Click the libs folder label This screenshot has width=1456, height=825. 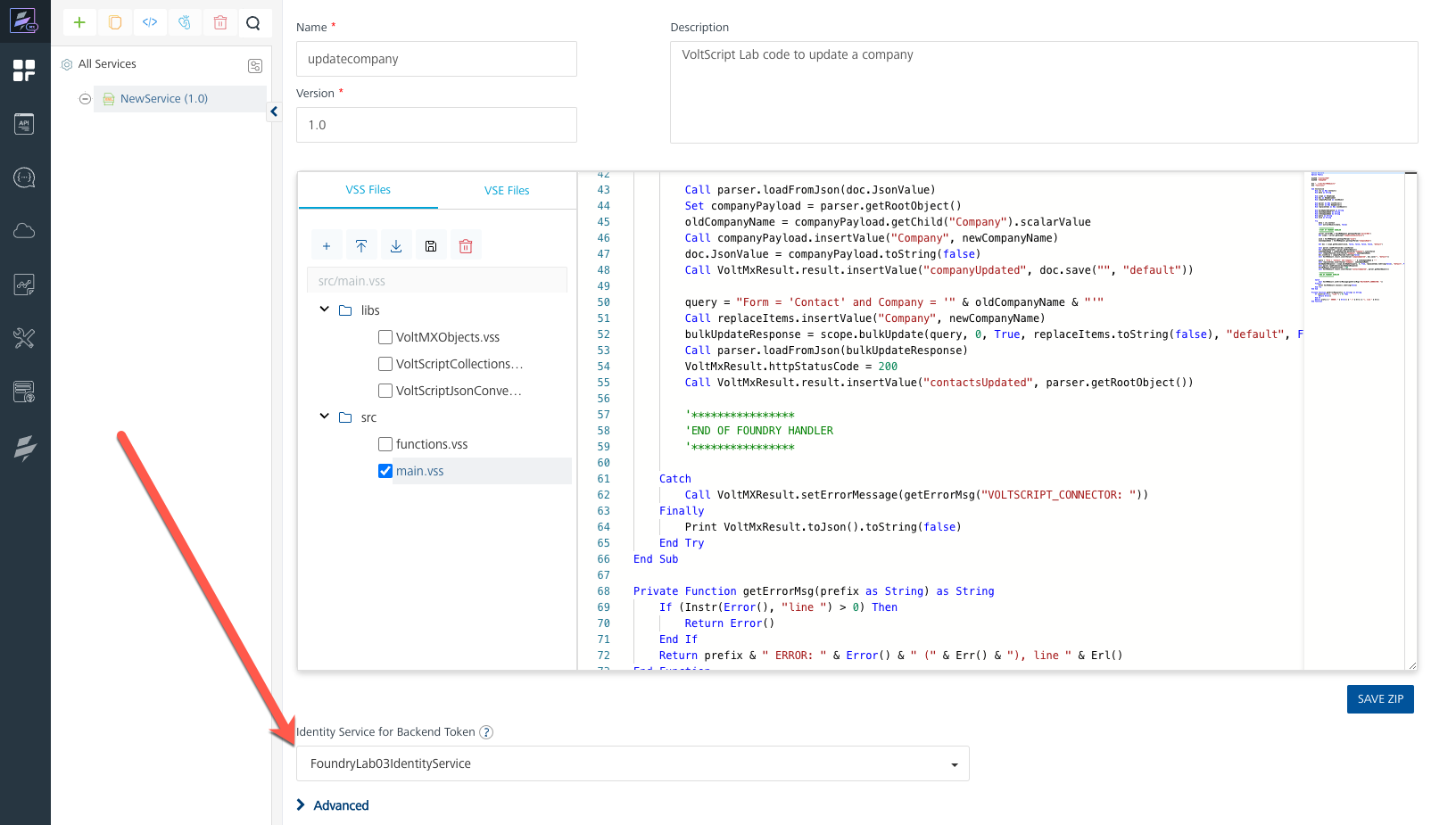370,310
